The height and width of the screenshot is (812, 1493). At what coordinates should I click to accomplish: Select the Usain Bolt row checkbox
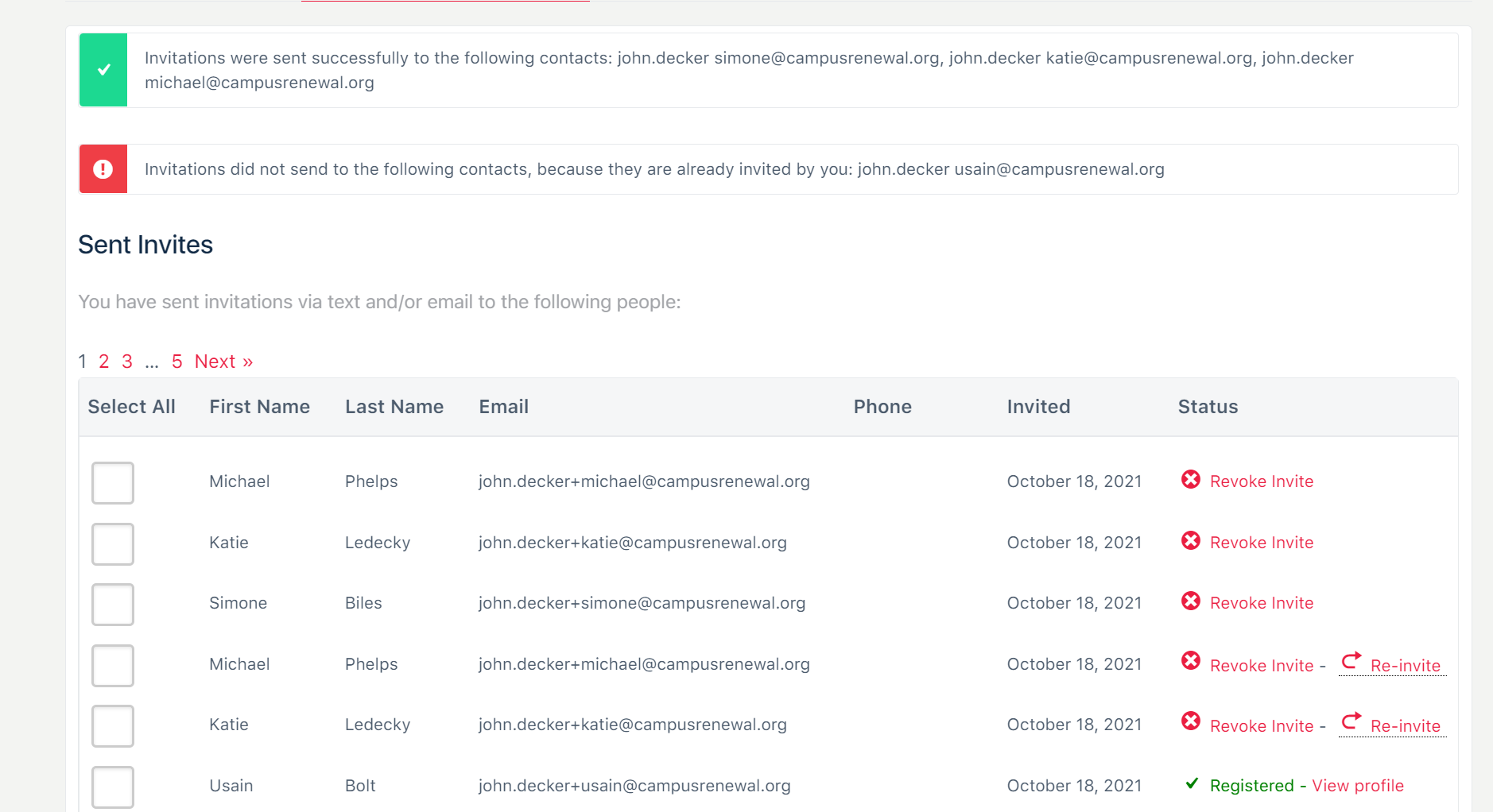tap(113, 787)
